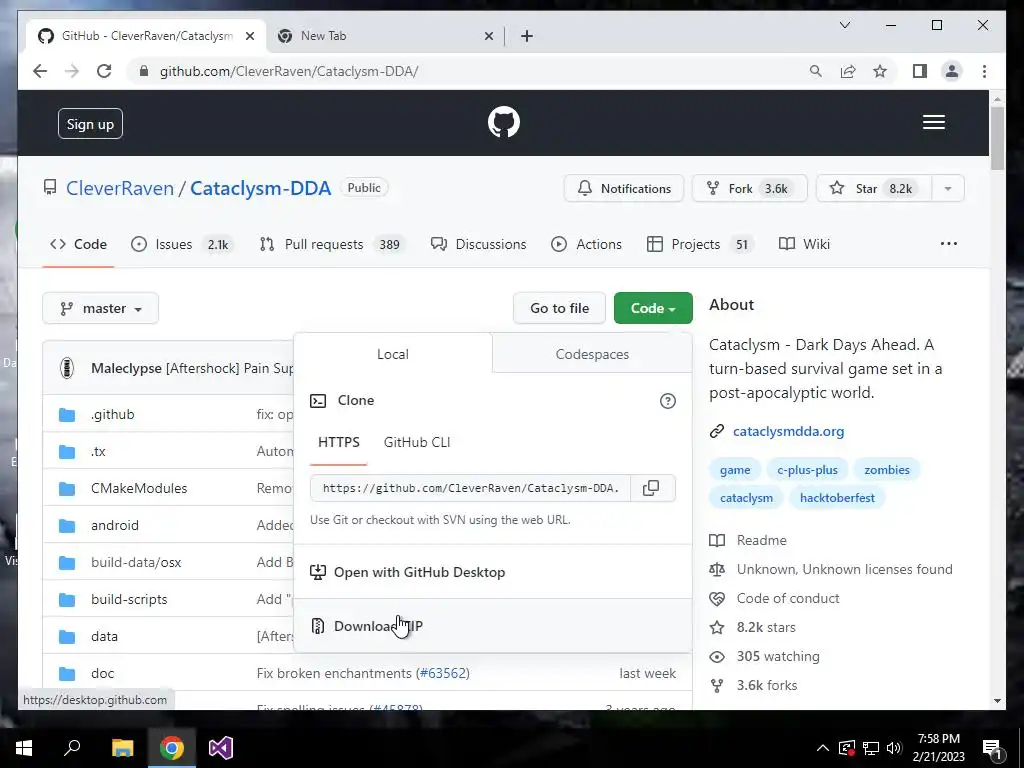Open the Chrome zoom/search magnifier icon
The image size is (1024, 768).
coord(815,71)
